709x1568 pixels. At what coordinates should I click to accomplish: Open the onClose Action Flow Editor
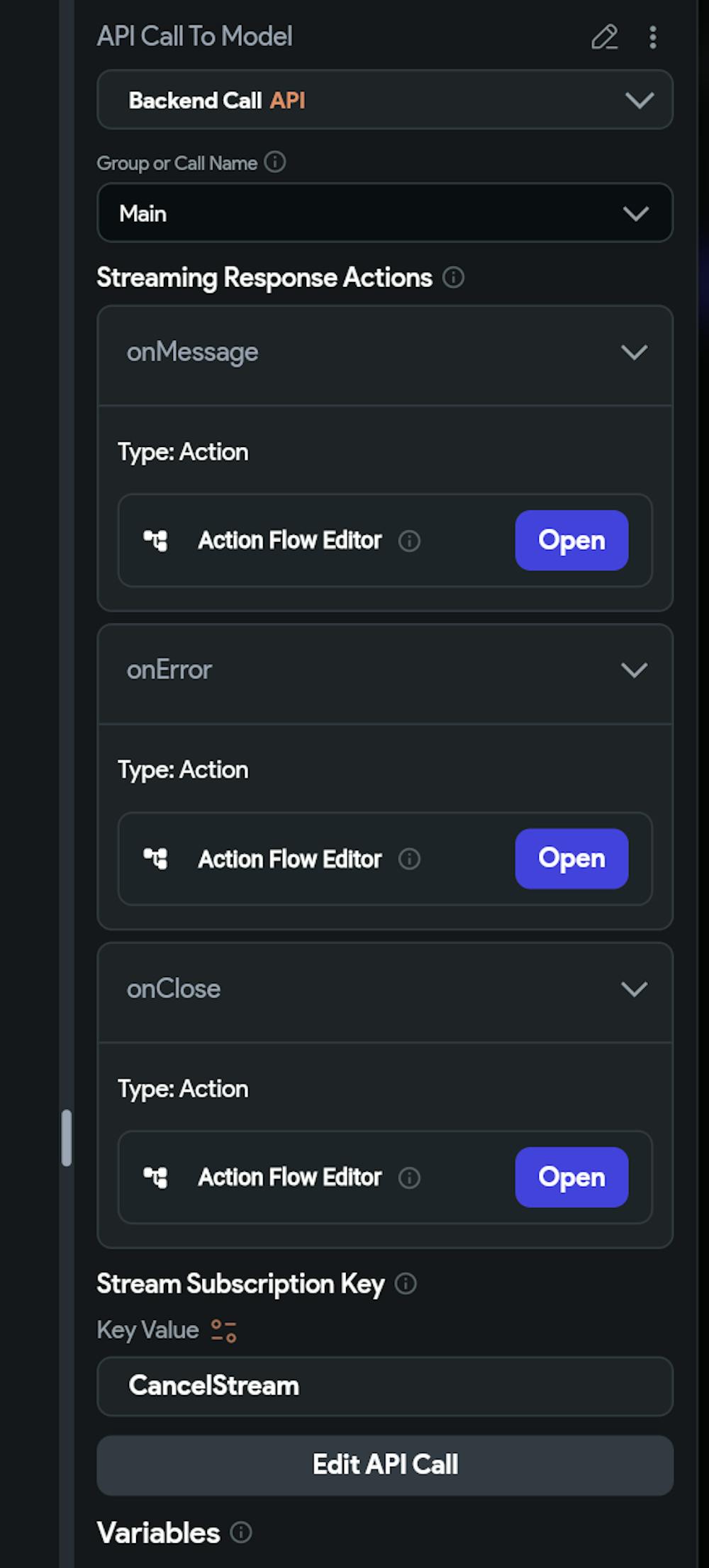[x=571, y=1178]
